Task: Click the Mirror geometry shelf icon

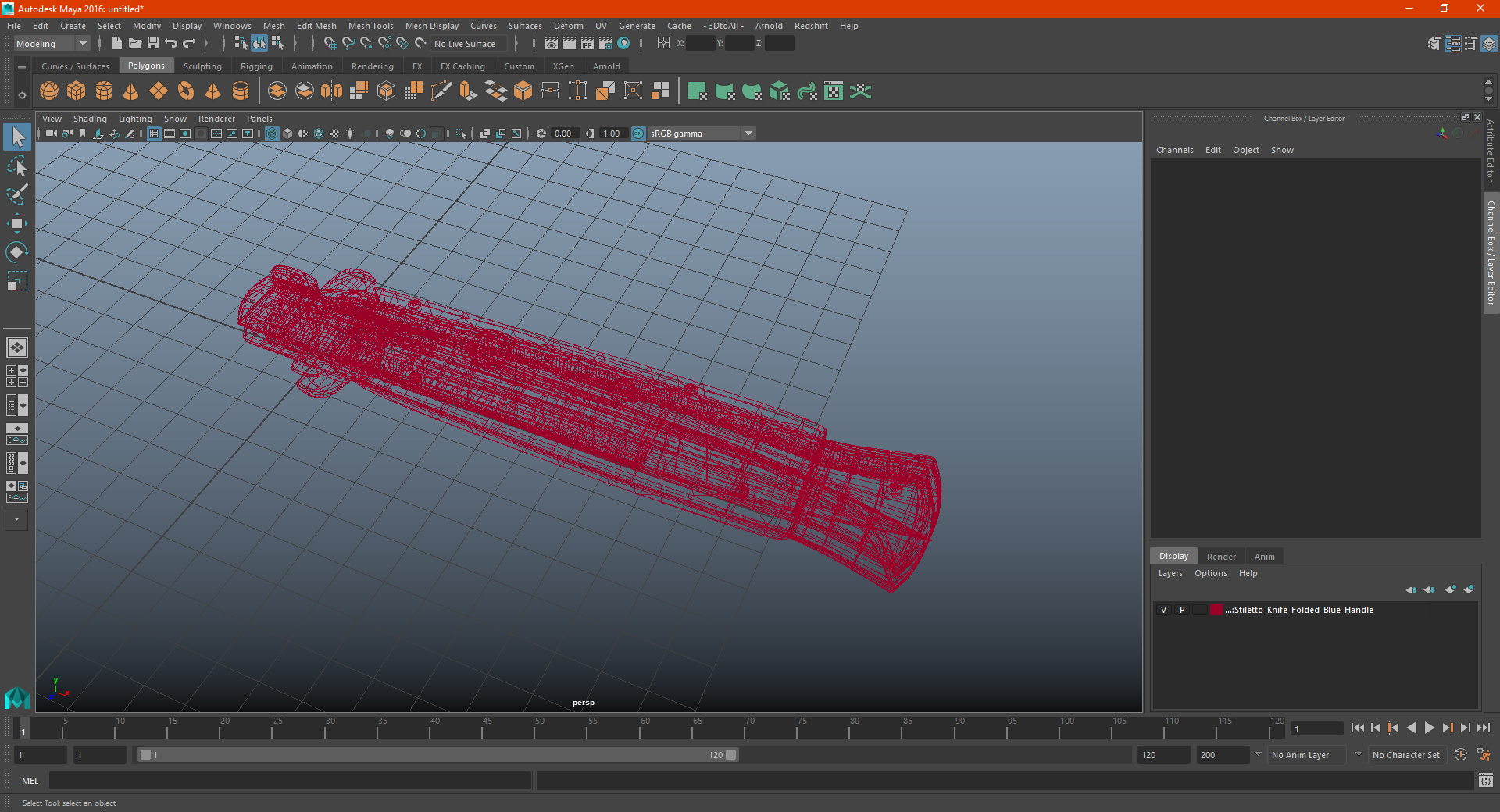Action: tap(332, 91)
